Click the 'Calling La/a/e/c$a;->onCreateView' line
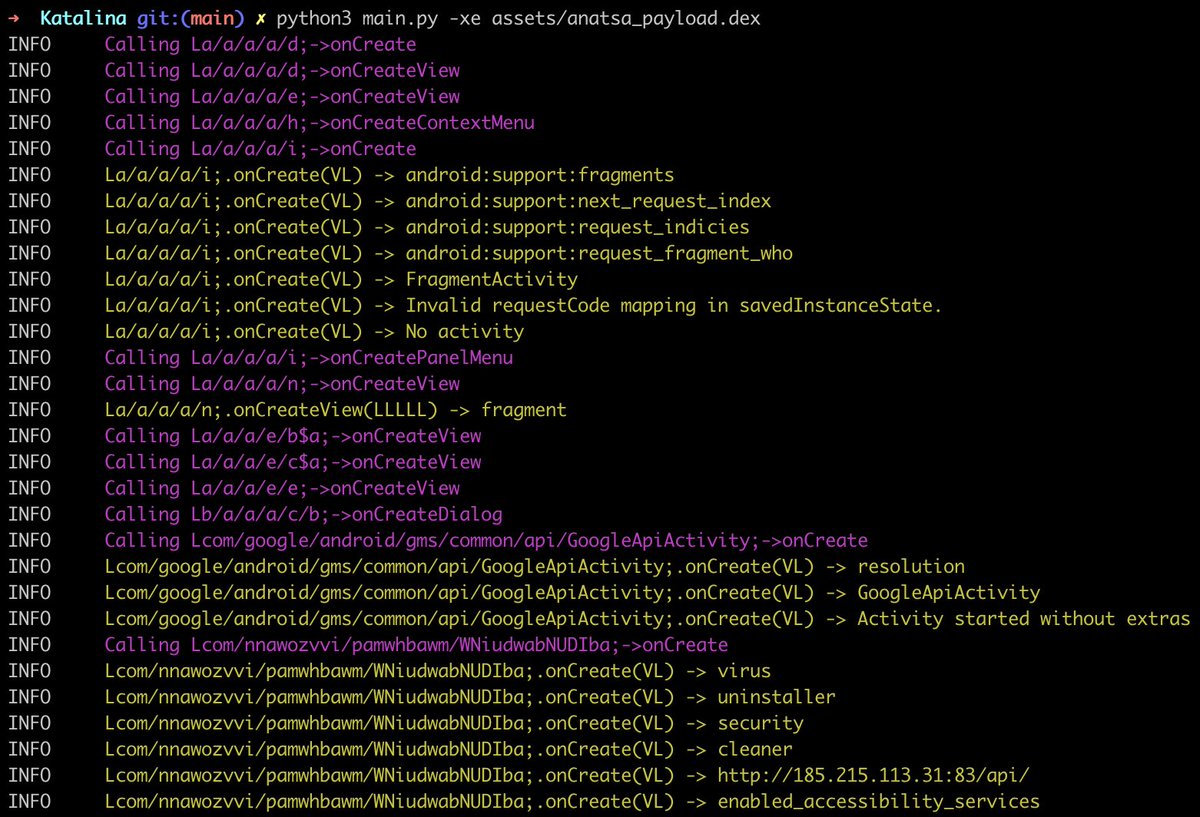 click(293, 461)
